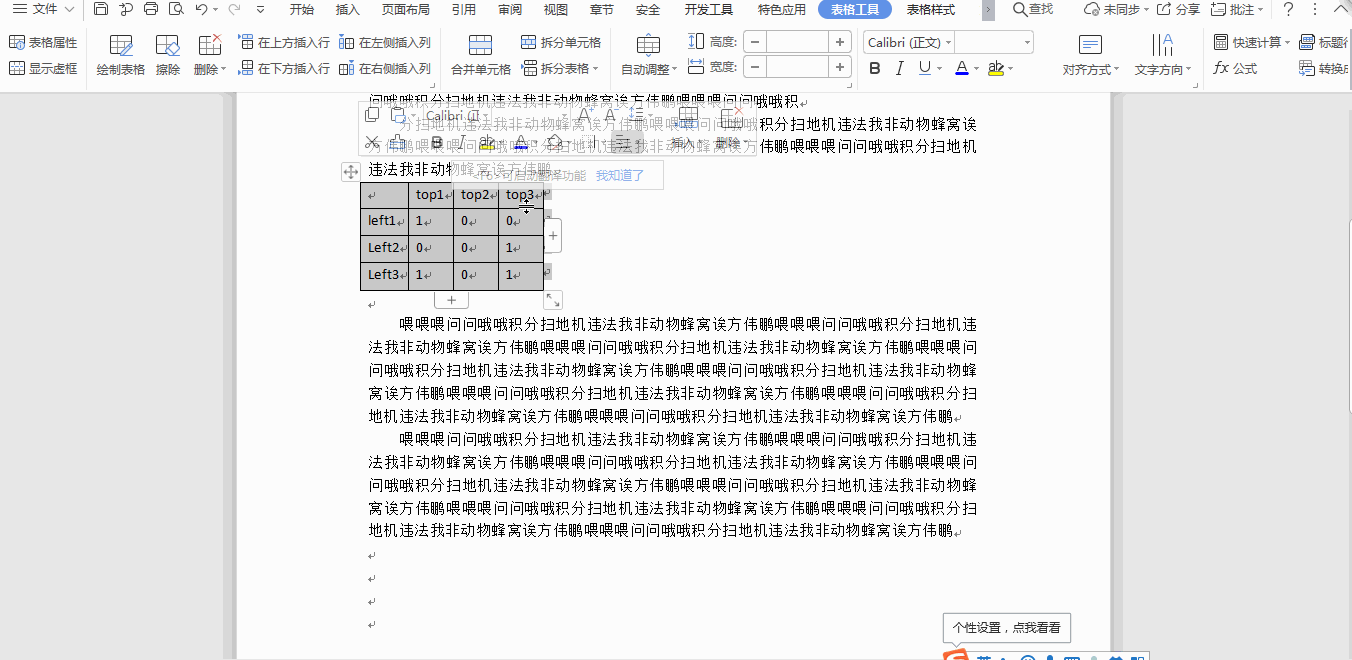The height and width of the screenshot is (660, 1352).
Task: Toggle Italic formatting in ribbon
Action: (899, 69)
